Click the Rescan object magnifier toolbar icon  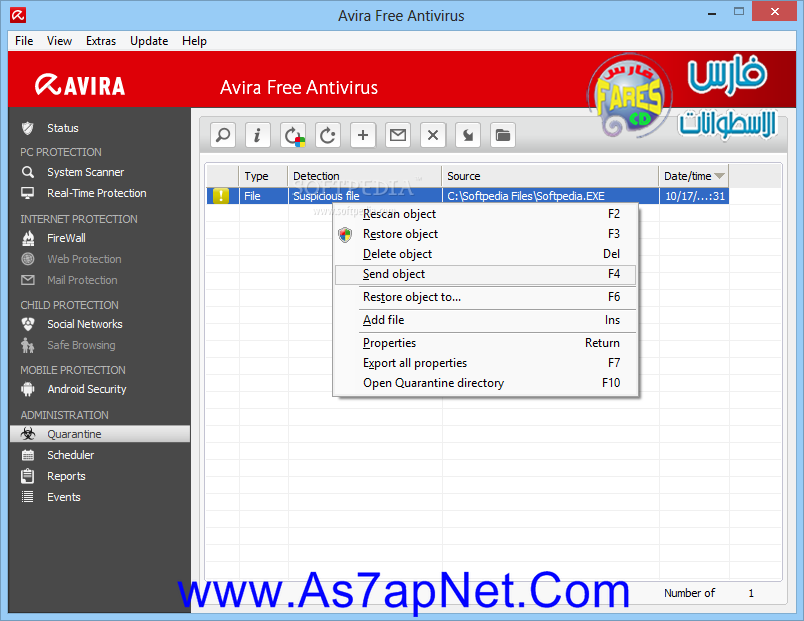point(223,135)
